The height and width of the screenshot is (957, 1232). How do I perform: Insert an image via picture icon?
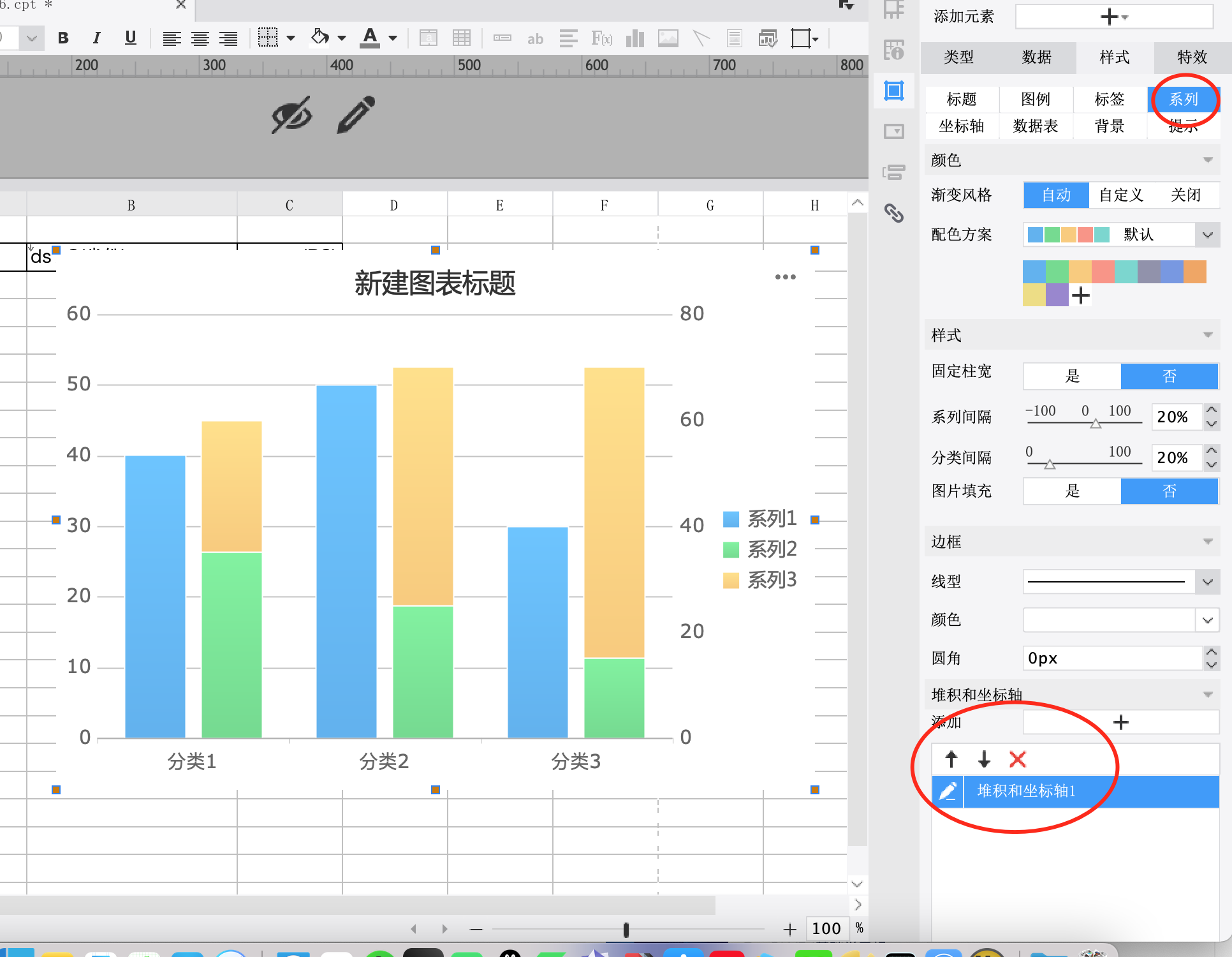[668, 38]
